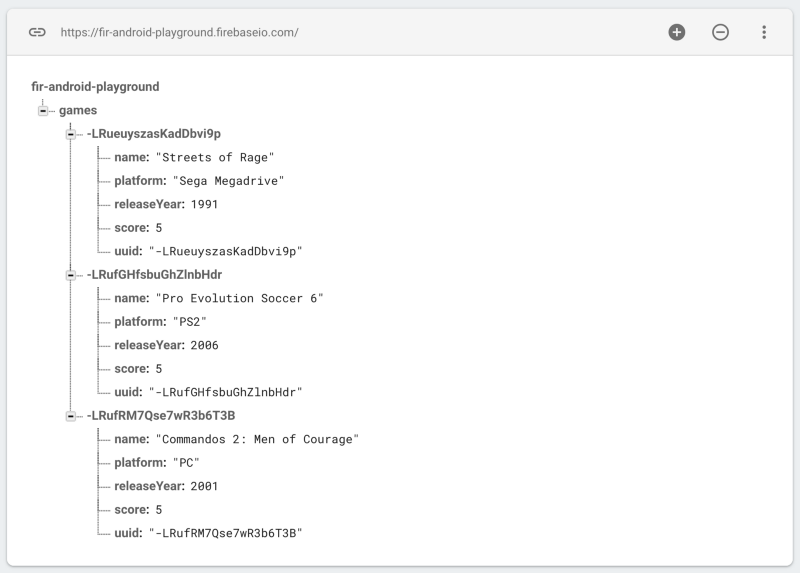The image size is (800, 573).
Task: Click score value under Streets of Rage
Action: 159,228
